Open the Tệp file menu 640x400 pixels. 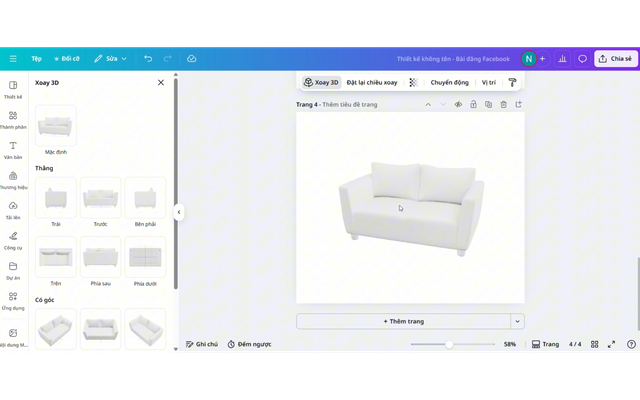[36, 59]
